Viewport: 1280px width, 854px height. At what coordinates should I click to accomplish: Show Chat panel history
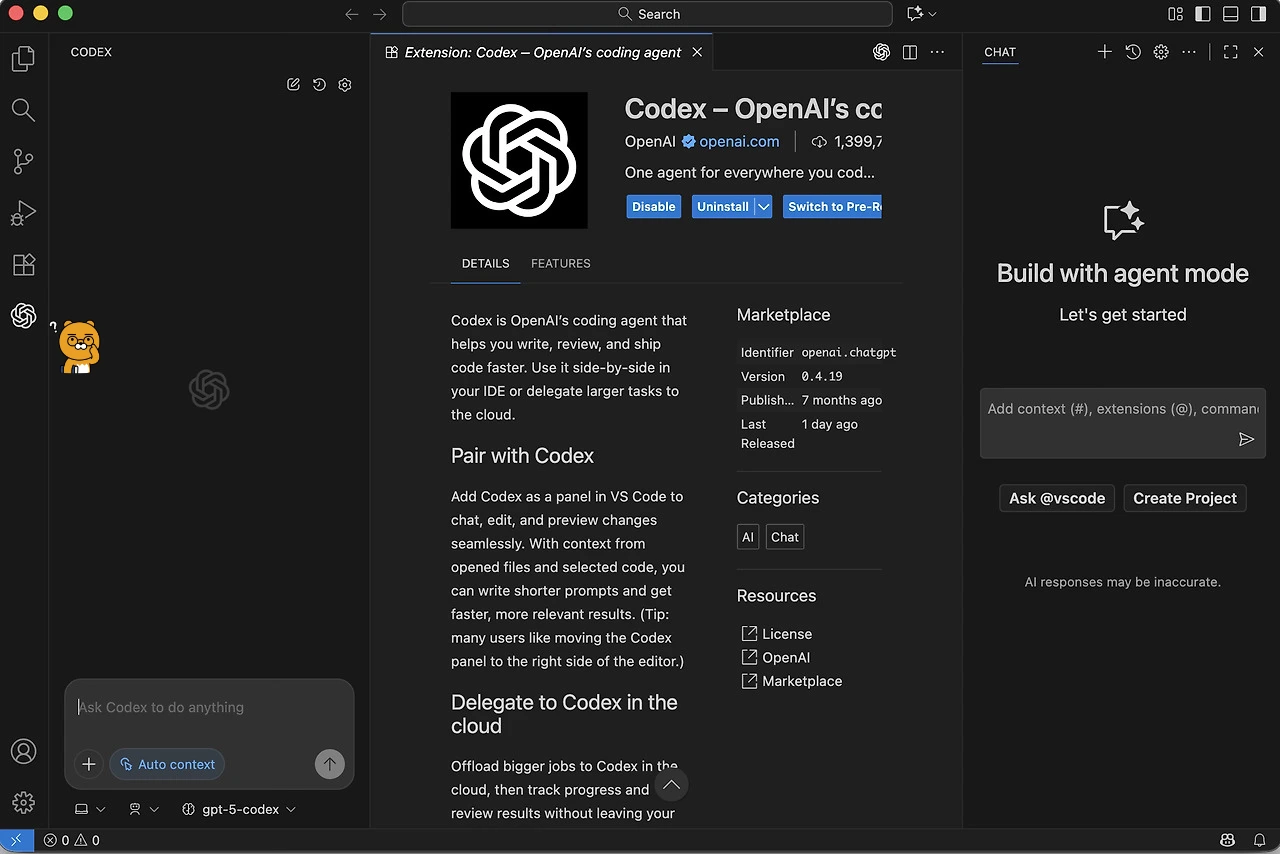pyautogui.click(x=1133, y=52)
